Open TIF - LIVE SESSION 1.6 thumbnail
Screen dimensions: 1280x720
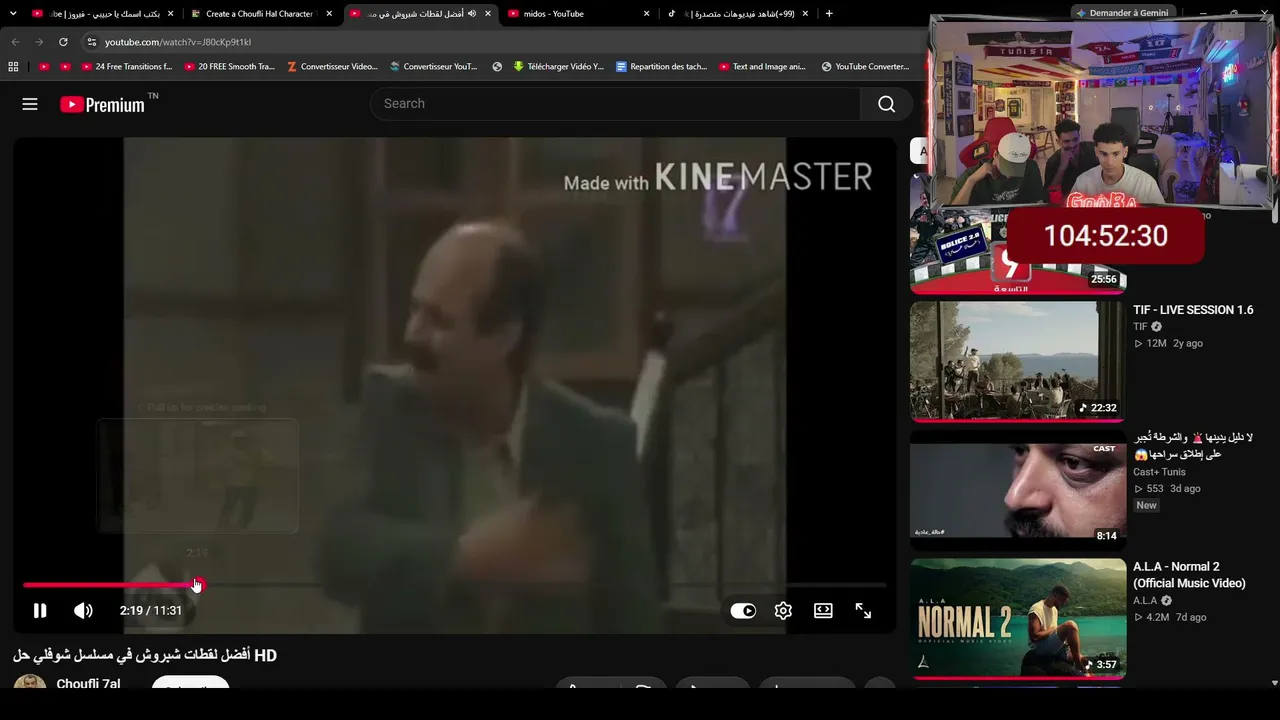(1018, 362)
